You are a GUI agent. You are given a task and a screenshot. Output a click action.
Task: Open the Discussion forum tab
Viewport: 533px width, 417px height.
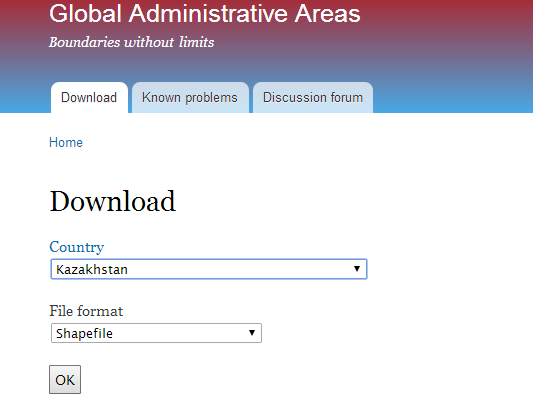313,98
